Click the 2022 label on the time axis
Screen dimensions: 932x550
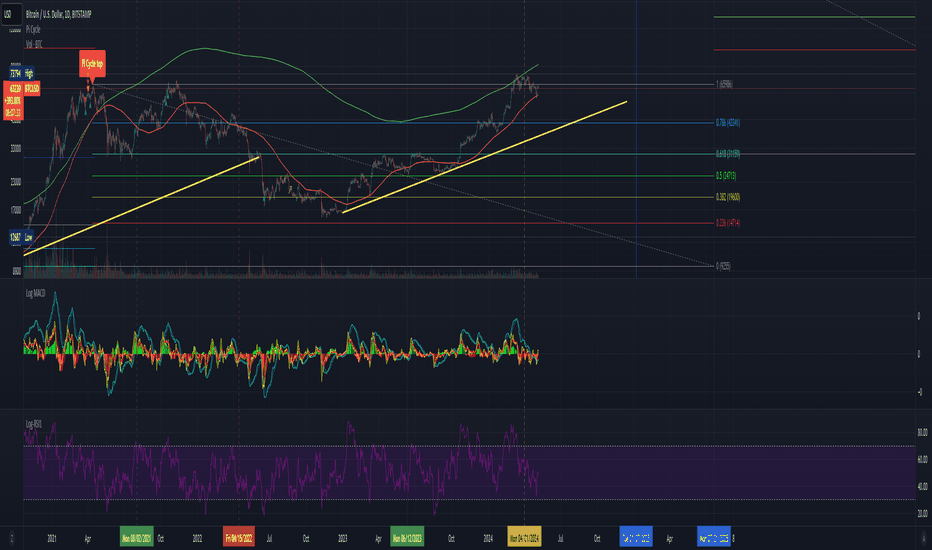pyautogui.click(x=197, y=539)
